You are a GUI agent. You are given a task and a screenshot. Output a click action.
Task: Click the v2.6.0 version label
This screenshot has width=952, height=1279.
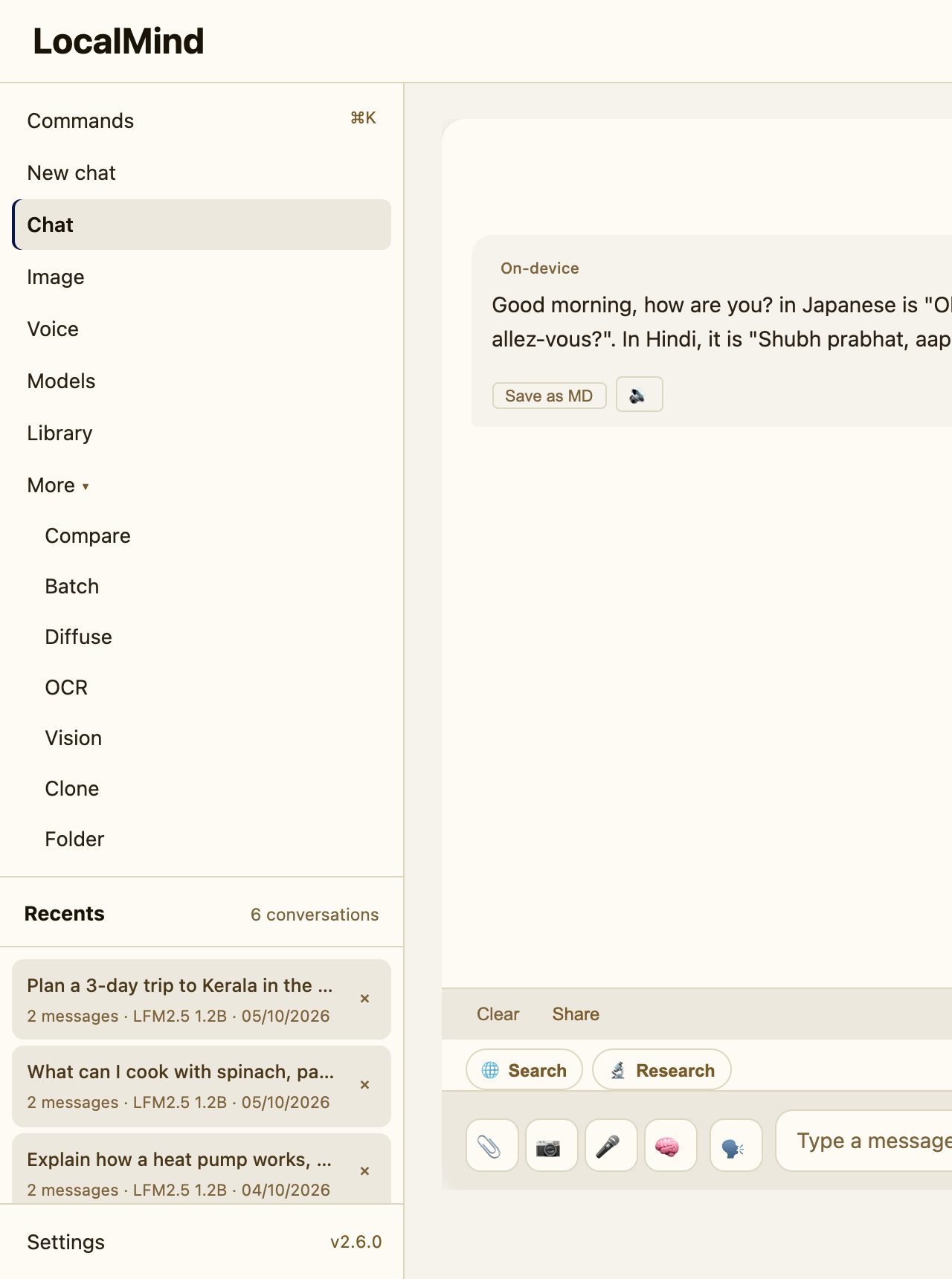point(356,1242)
